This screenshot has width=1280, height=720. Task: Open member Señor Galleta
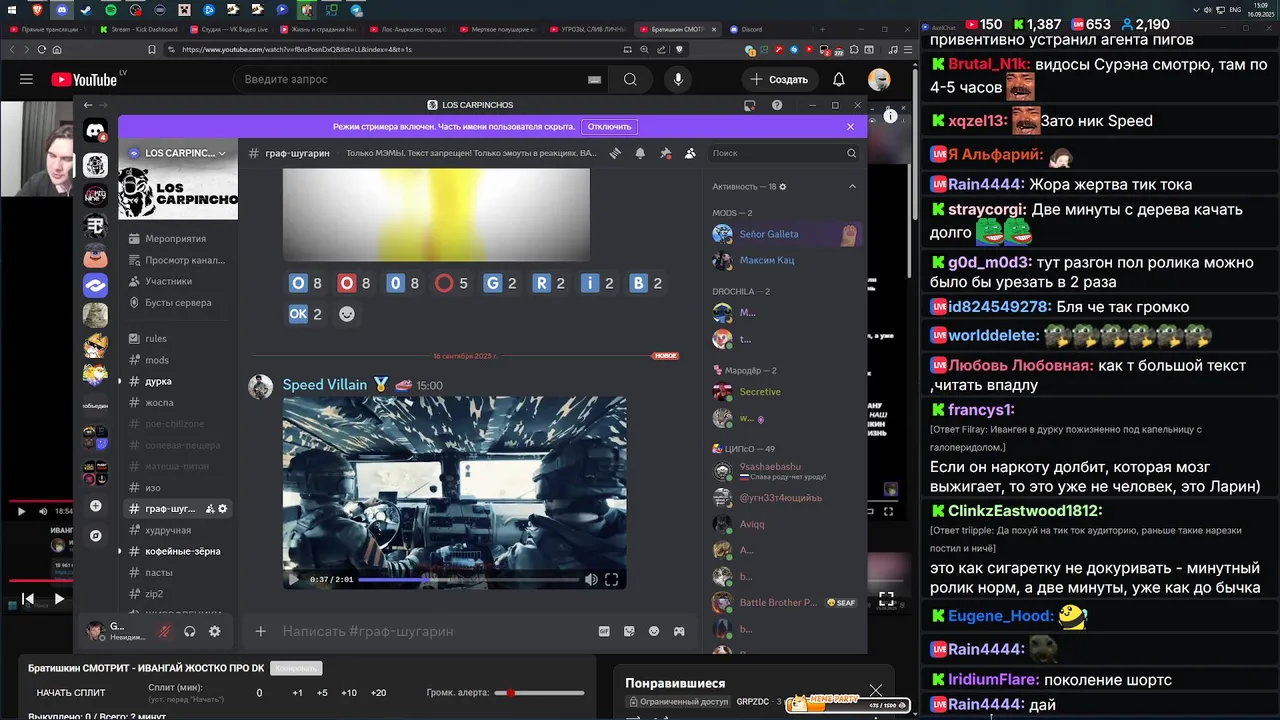click(784, 234)
